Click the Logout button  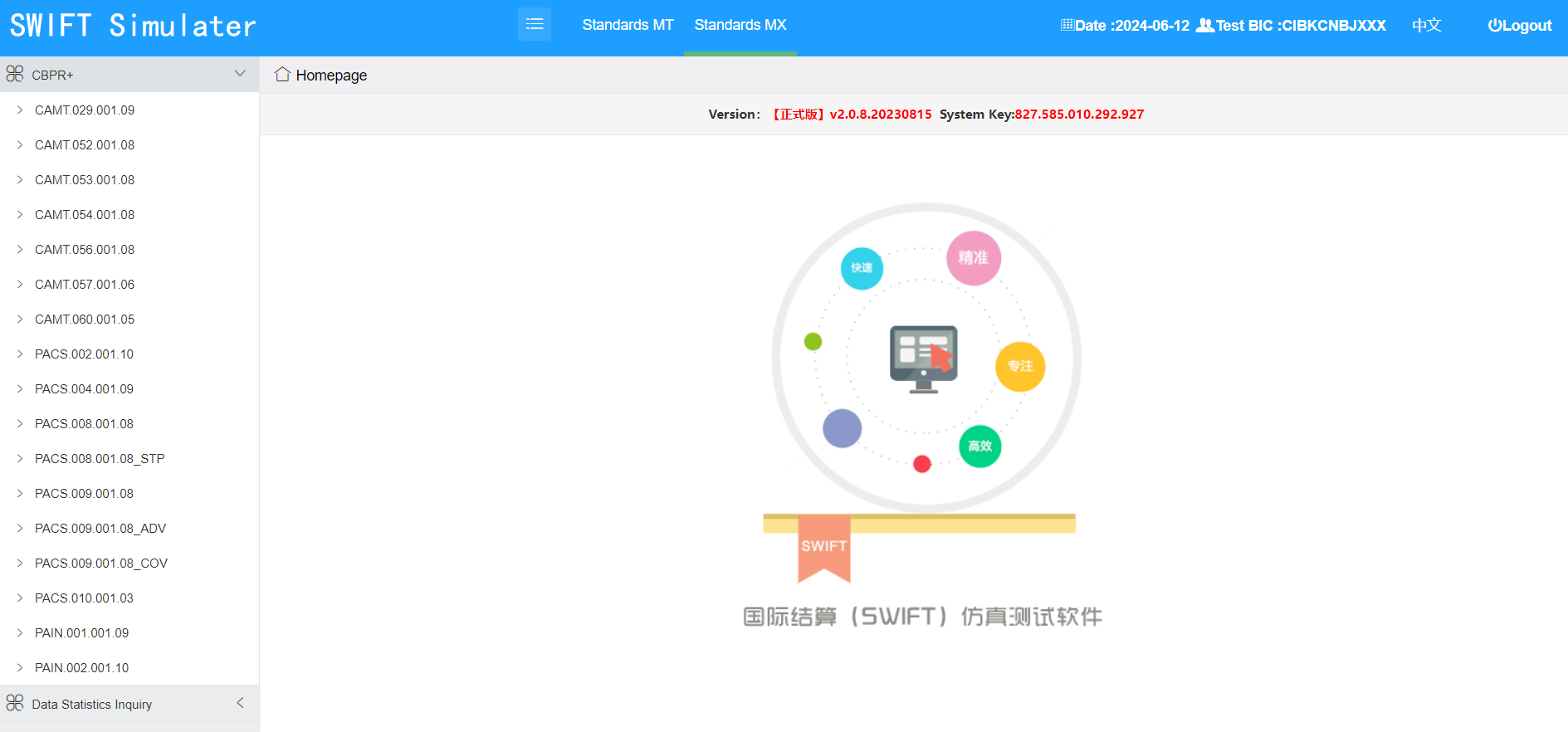[1520, 25]
